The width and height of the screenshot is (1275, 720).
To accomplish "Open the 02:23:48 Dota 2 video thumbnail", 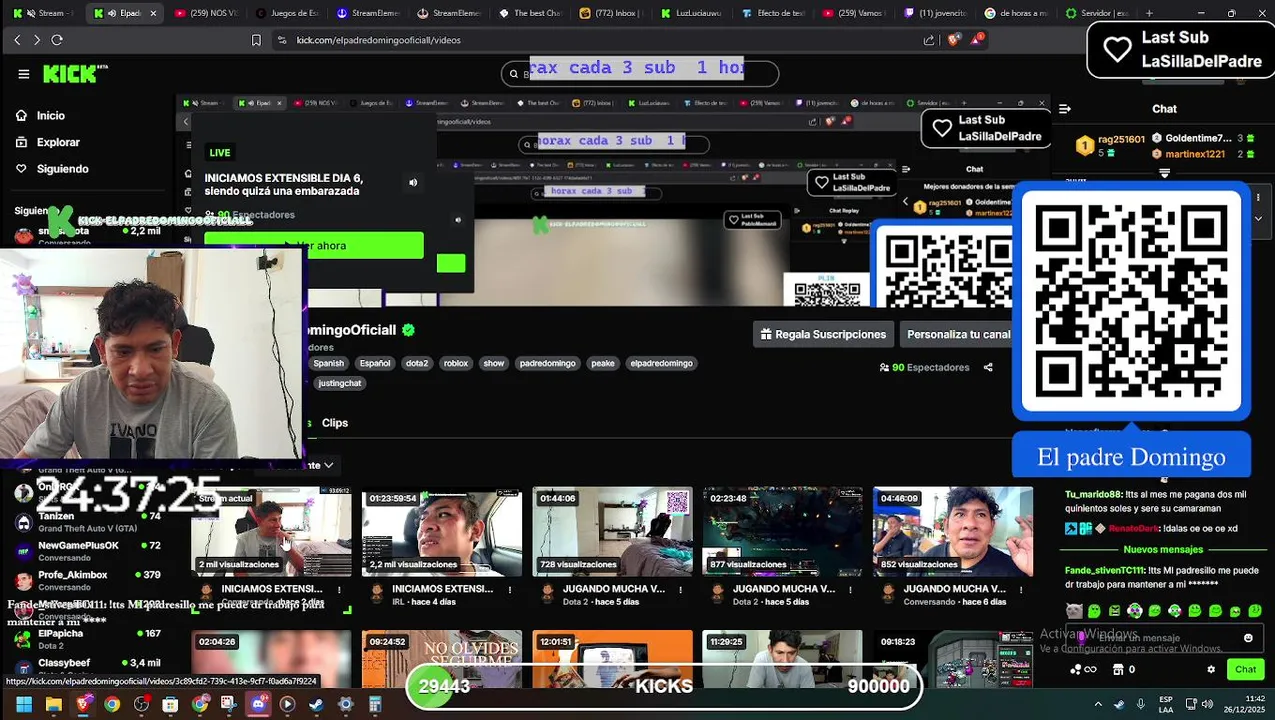I will [x=782, y=531].
